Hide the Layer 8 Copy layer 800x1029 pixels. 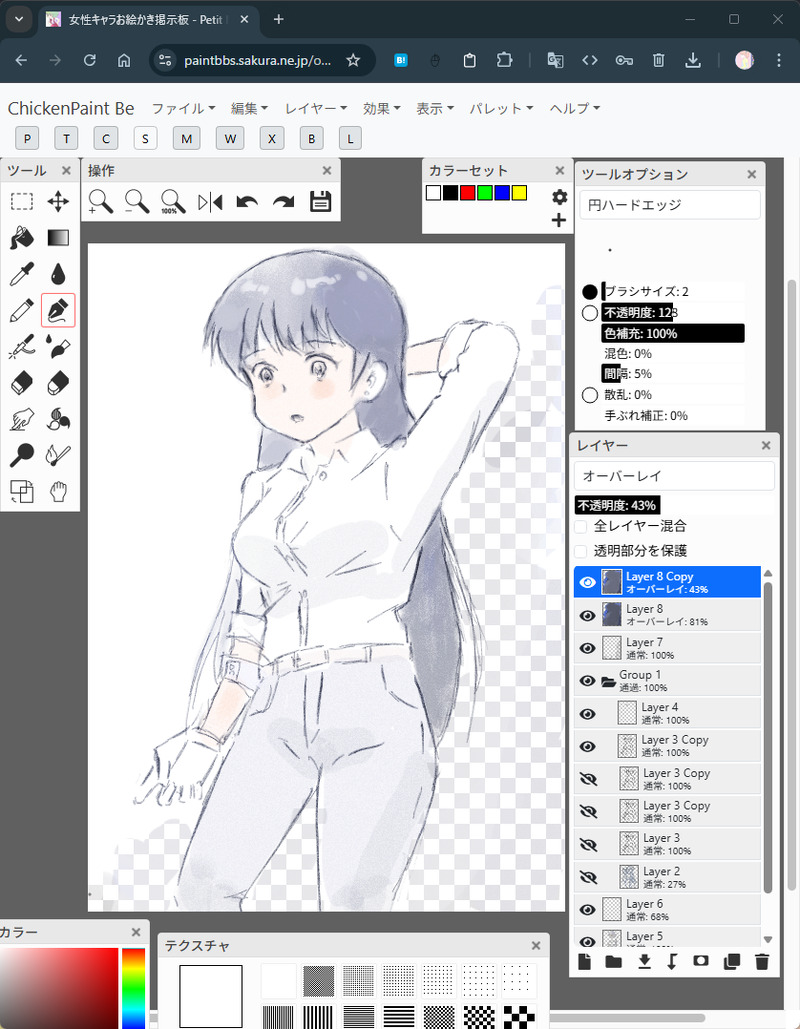[587, 582]
